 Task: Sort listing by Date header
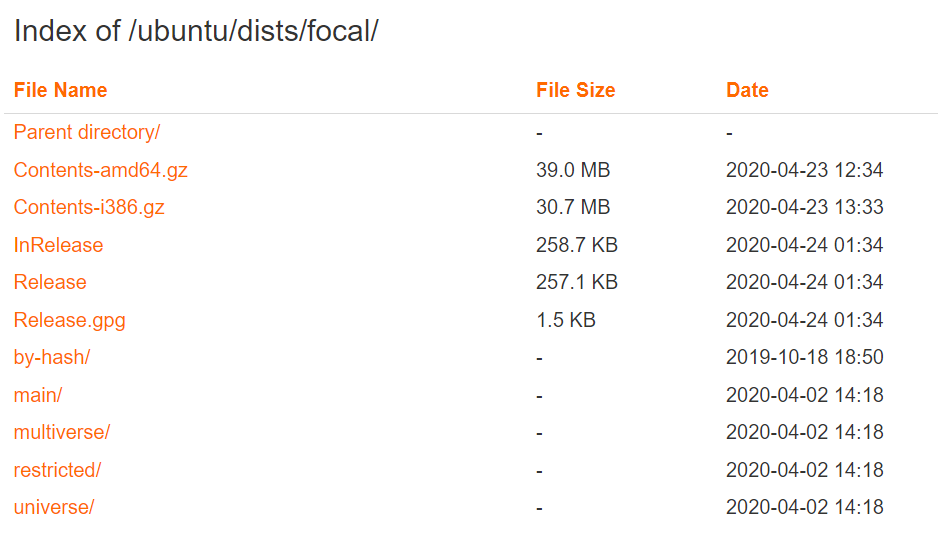(747, 90)
